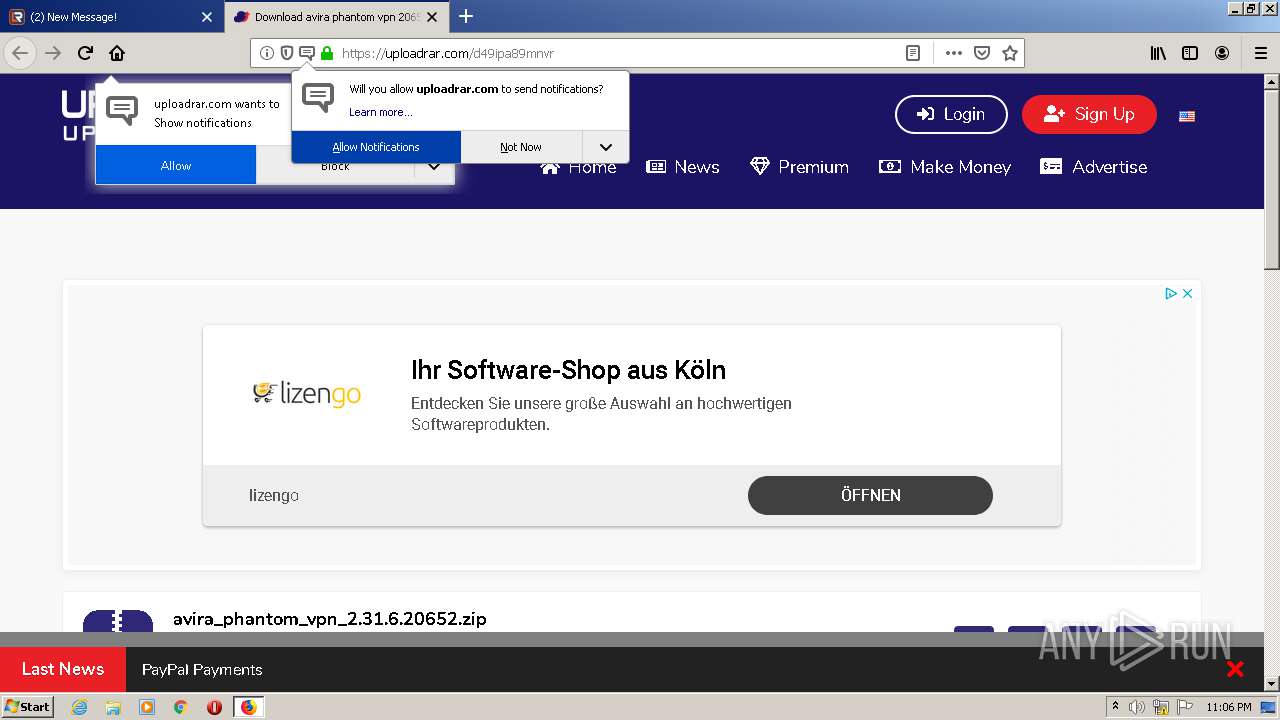Viewport: 1280px width, 720px height.
Task: Choose Not Now for notifications
Action: click(x=521, y=147)
